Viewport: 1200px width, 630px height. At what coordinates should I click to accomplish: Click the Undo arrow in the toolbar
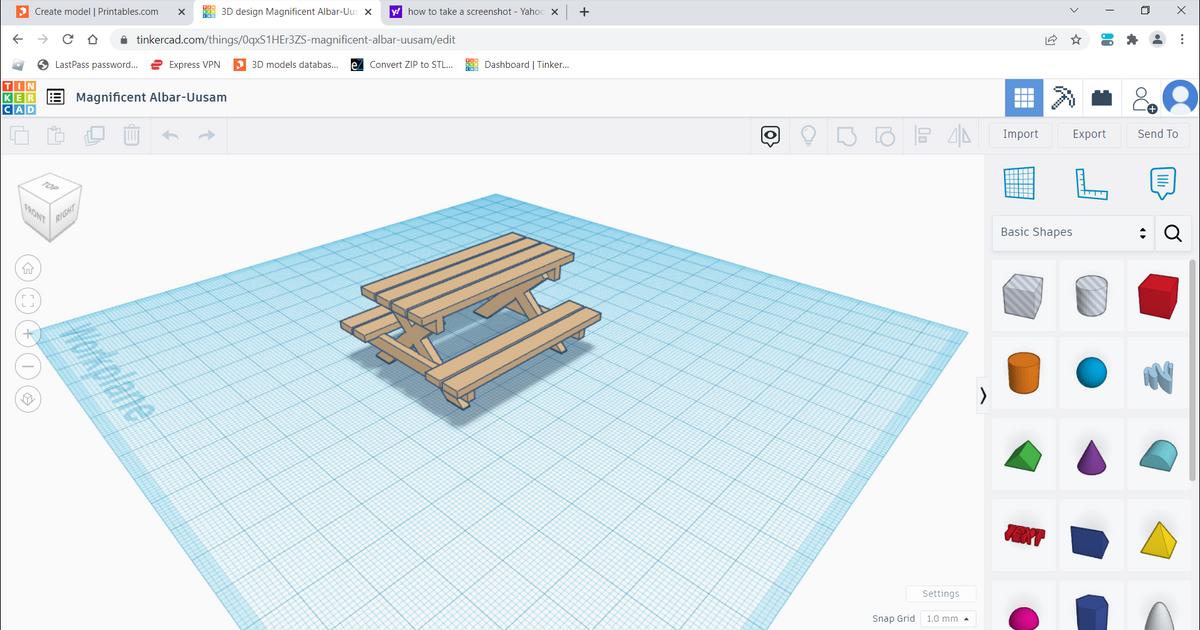(x=170, y=135)
